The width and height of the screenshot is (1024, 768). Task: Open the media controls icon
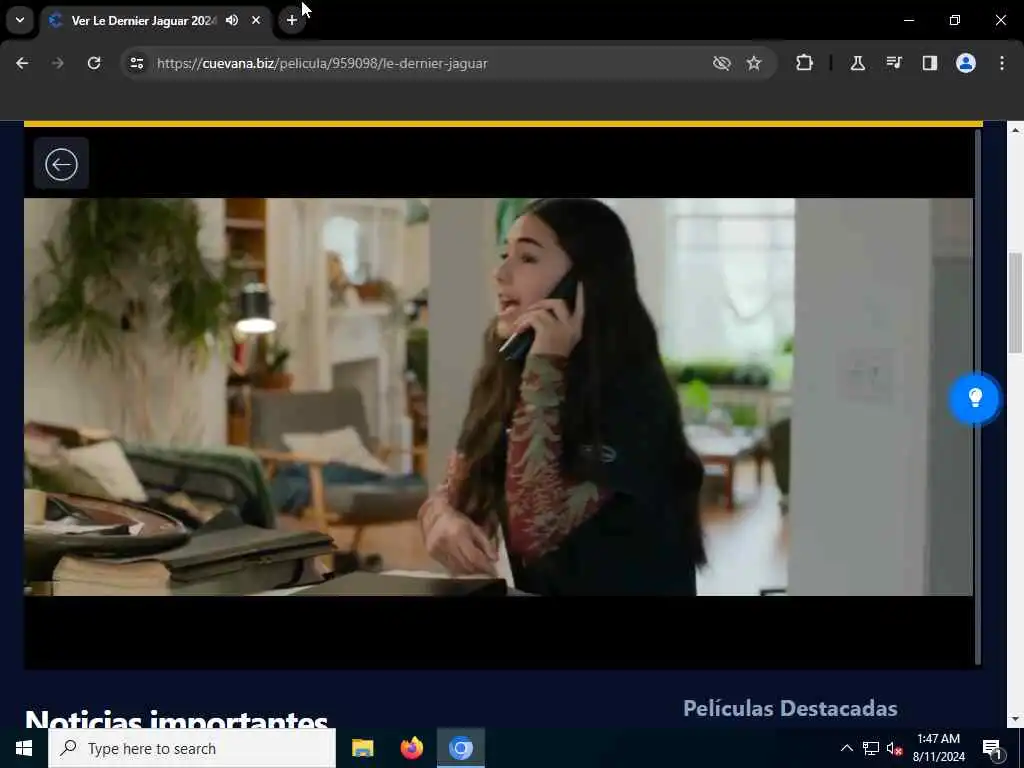pos(894,63)
